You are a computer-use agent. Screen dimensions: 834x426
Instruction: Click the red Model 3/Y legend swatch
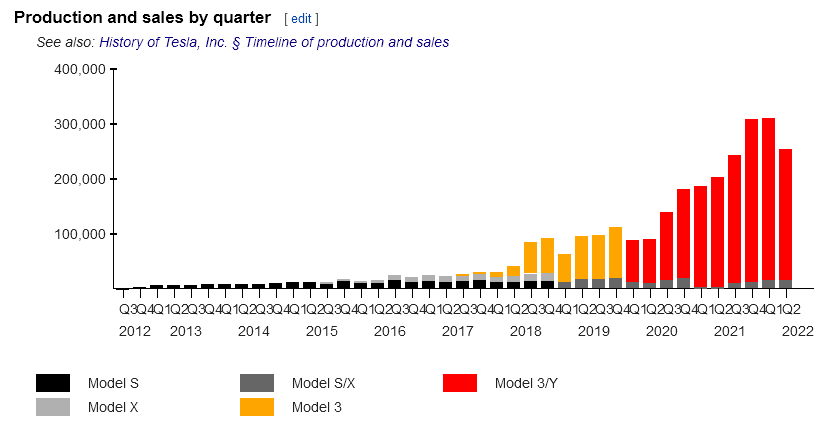pos(460,383)
